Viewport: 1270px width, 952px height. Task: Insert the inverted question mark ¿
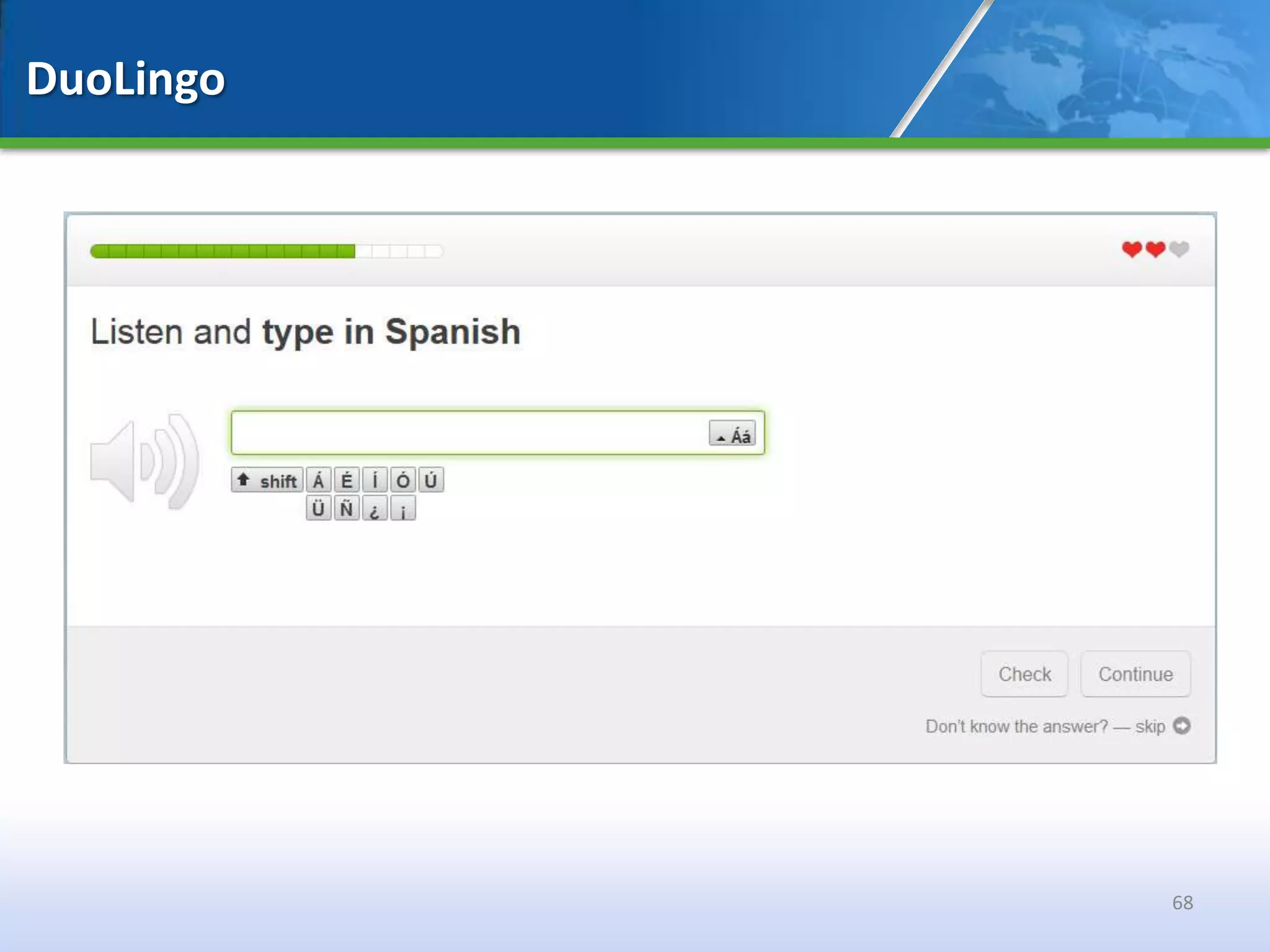[375, 509]
